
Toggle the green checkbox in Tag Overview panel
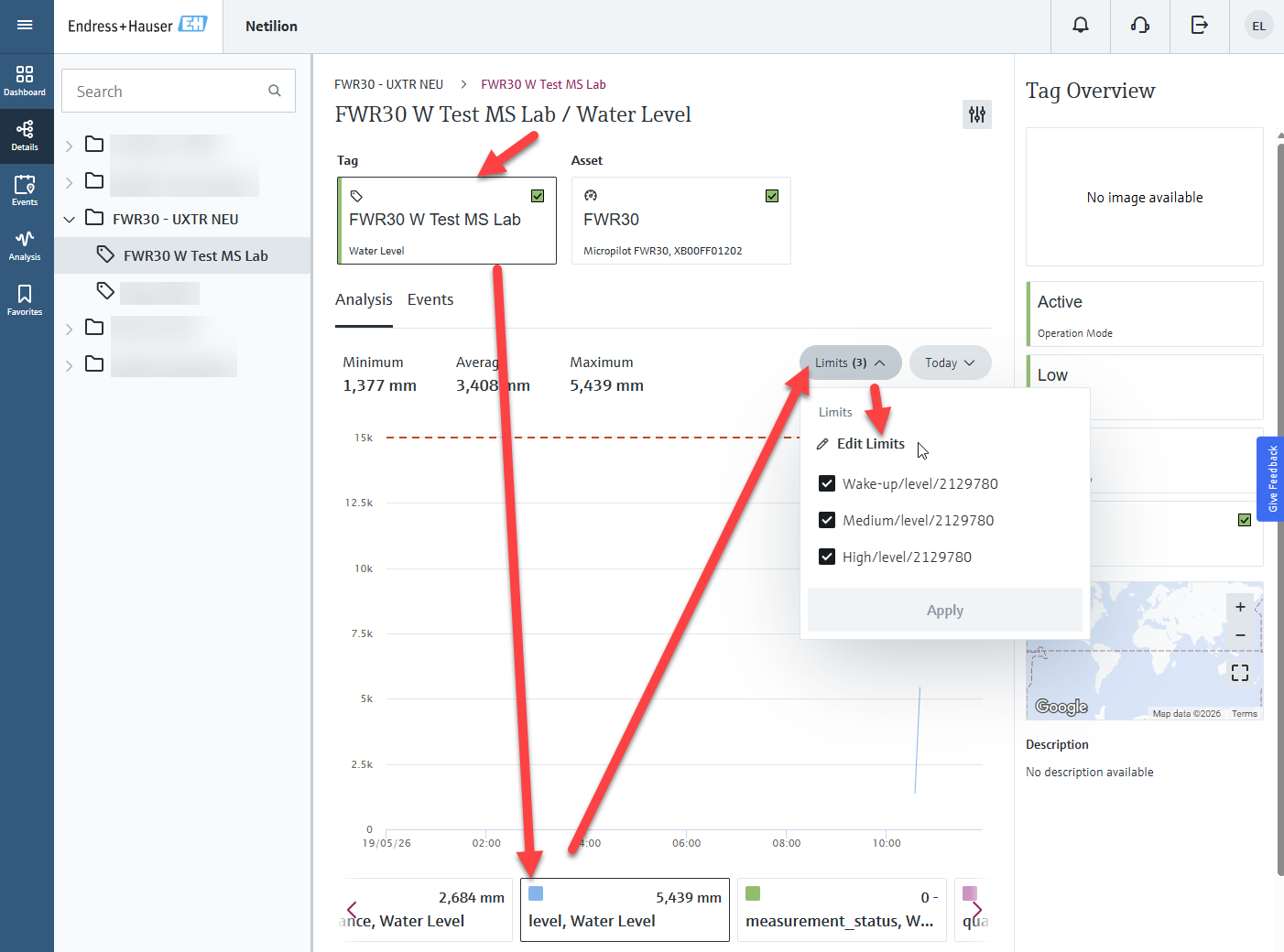[1245, 520]
